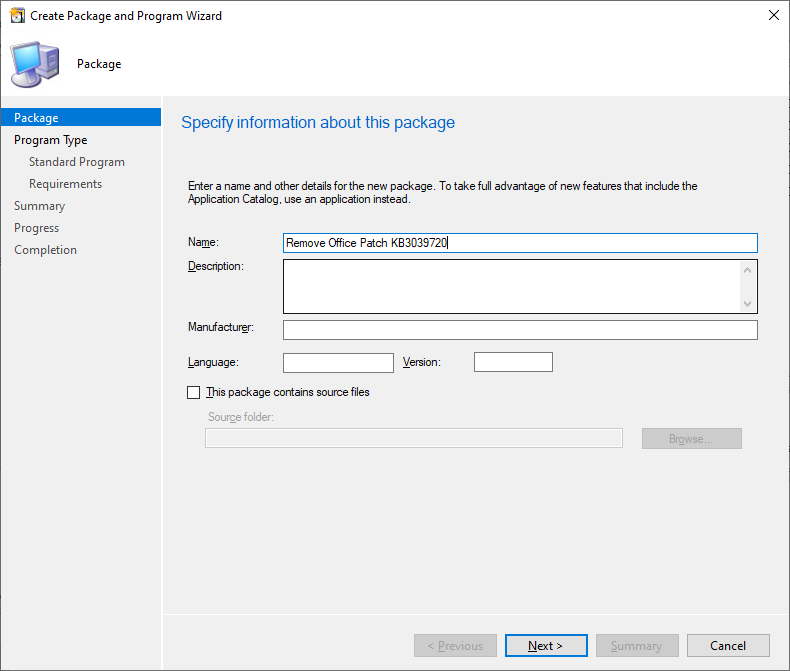Click the wizard title bar icon
The width and height of the screenshot is (790, 671).
point(17,16)
